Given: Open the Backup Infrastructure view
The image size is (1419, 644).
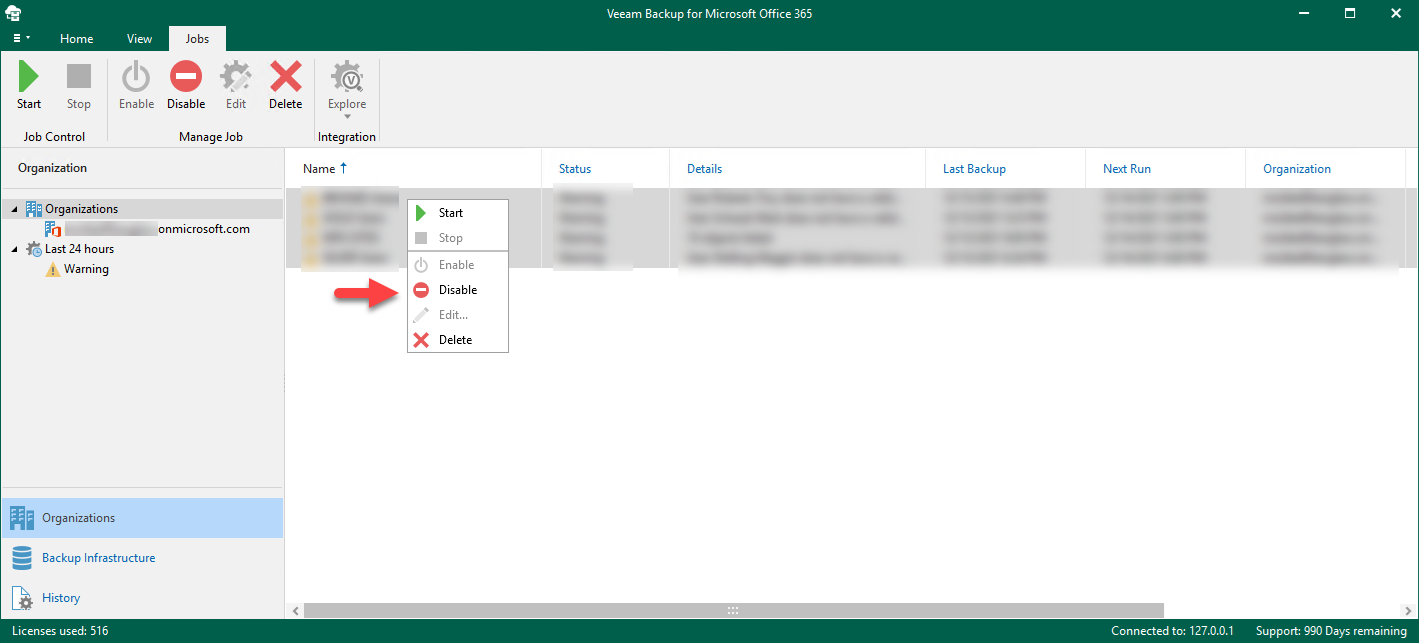Looking at the screenshot, I should click(142, 558).
